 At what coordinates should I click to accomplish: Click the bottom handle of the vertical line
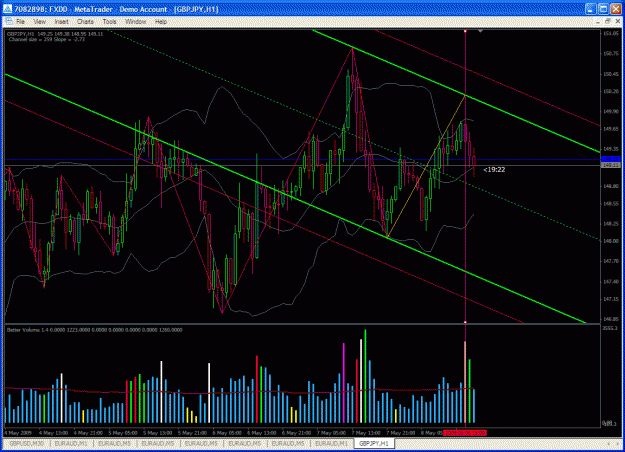click(x=465, y=322)
